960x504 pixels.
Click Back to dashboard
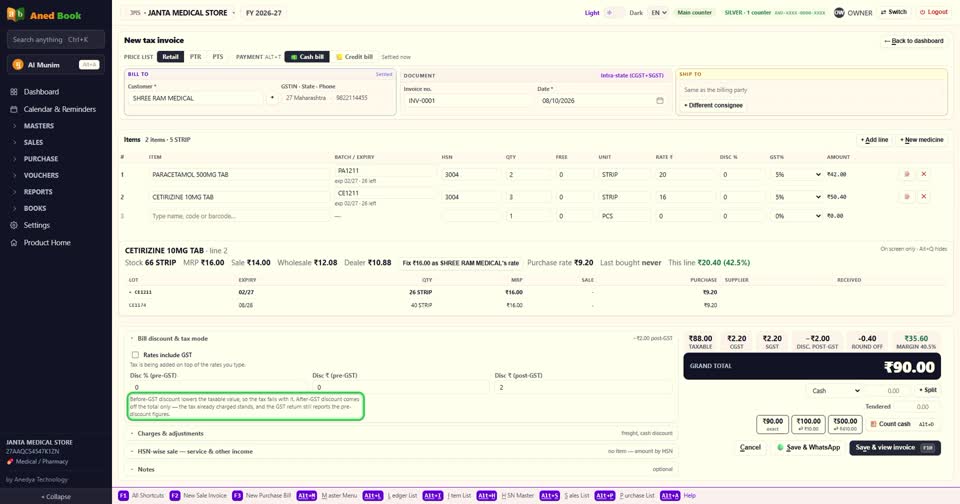pos(913,41)
